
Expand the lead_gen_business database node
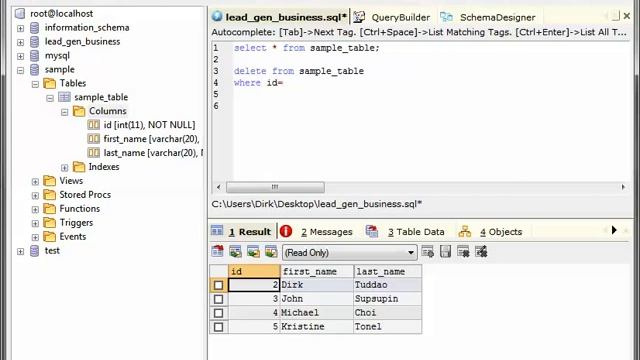point(20,42)
